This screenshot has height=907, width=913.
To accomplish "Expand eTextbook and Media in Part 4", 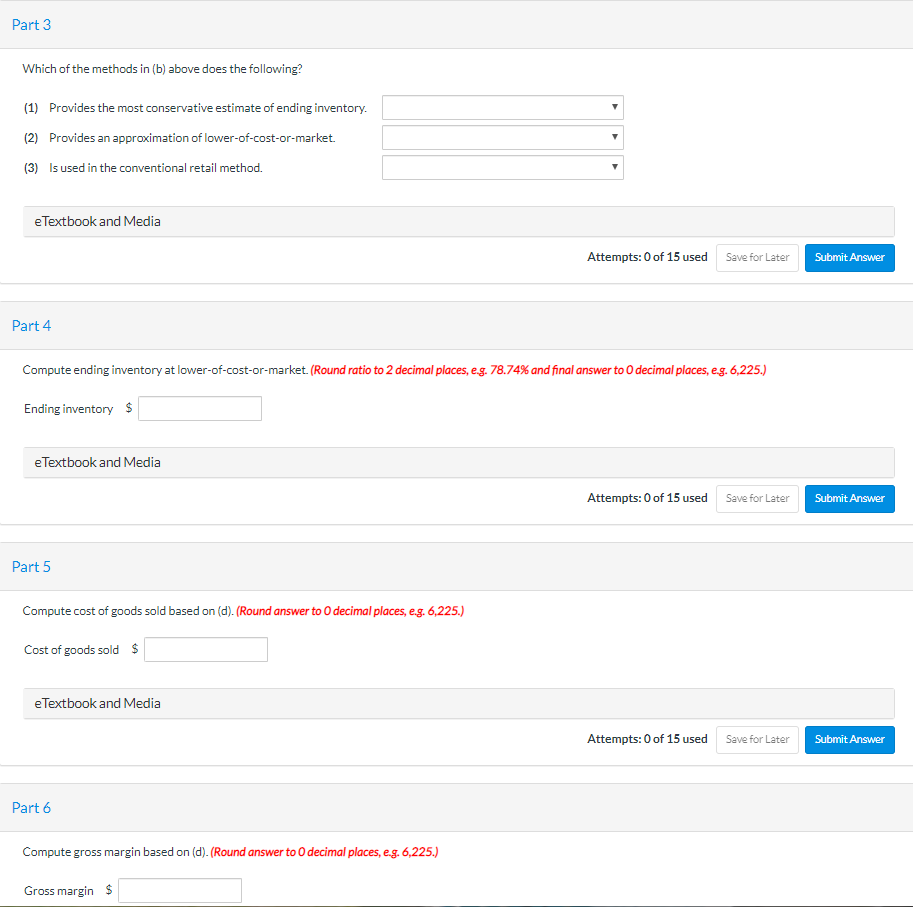I will point(97,462).
